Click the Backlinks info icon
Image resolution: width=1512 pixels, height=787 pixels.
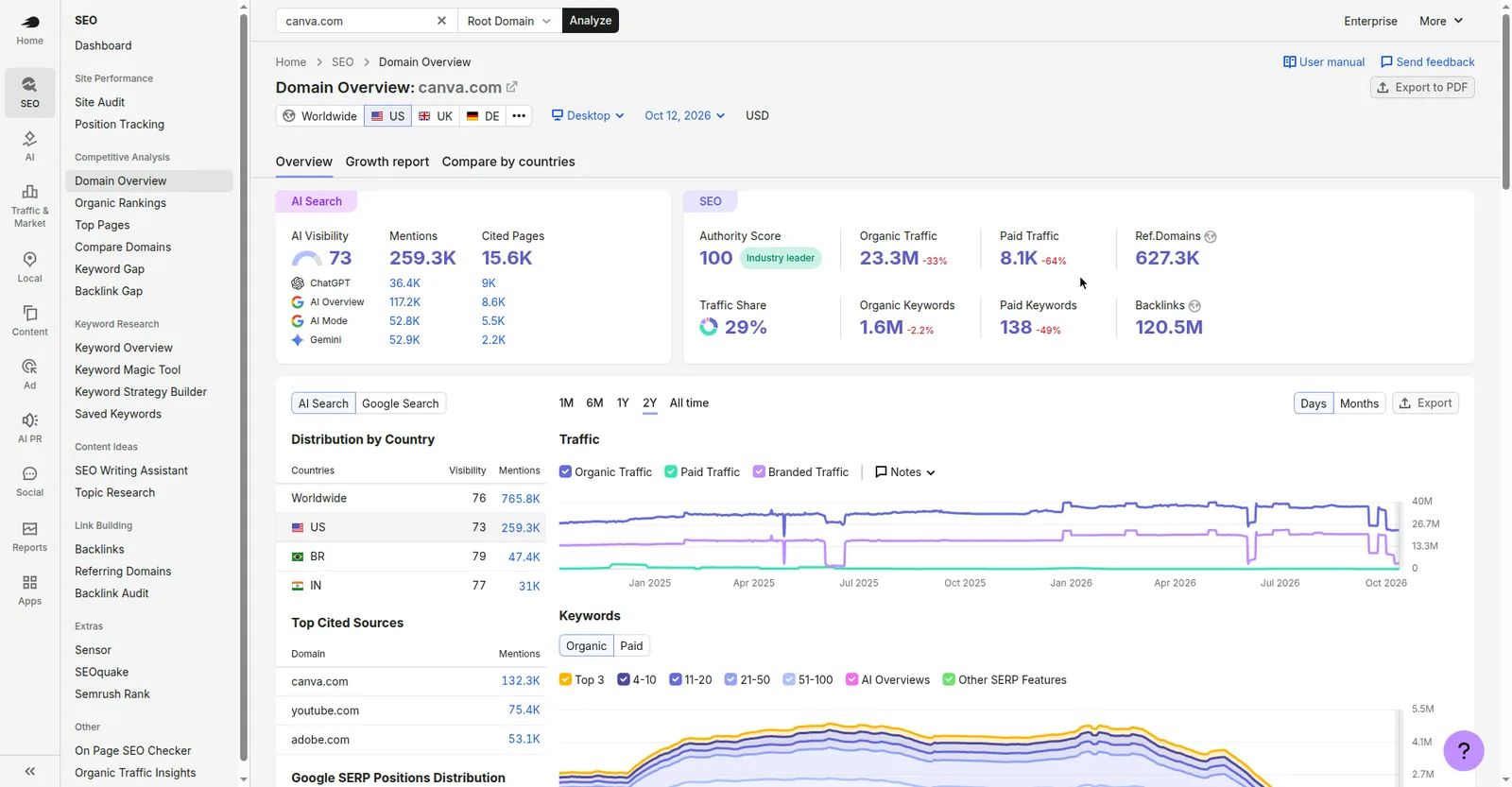(1194, 306)
